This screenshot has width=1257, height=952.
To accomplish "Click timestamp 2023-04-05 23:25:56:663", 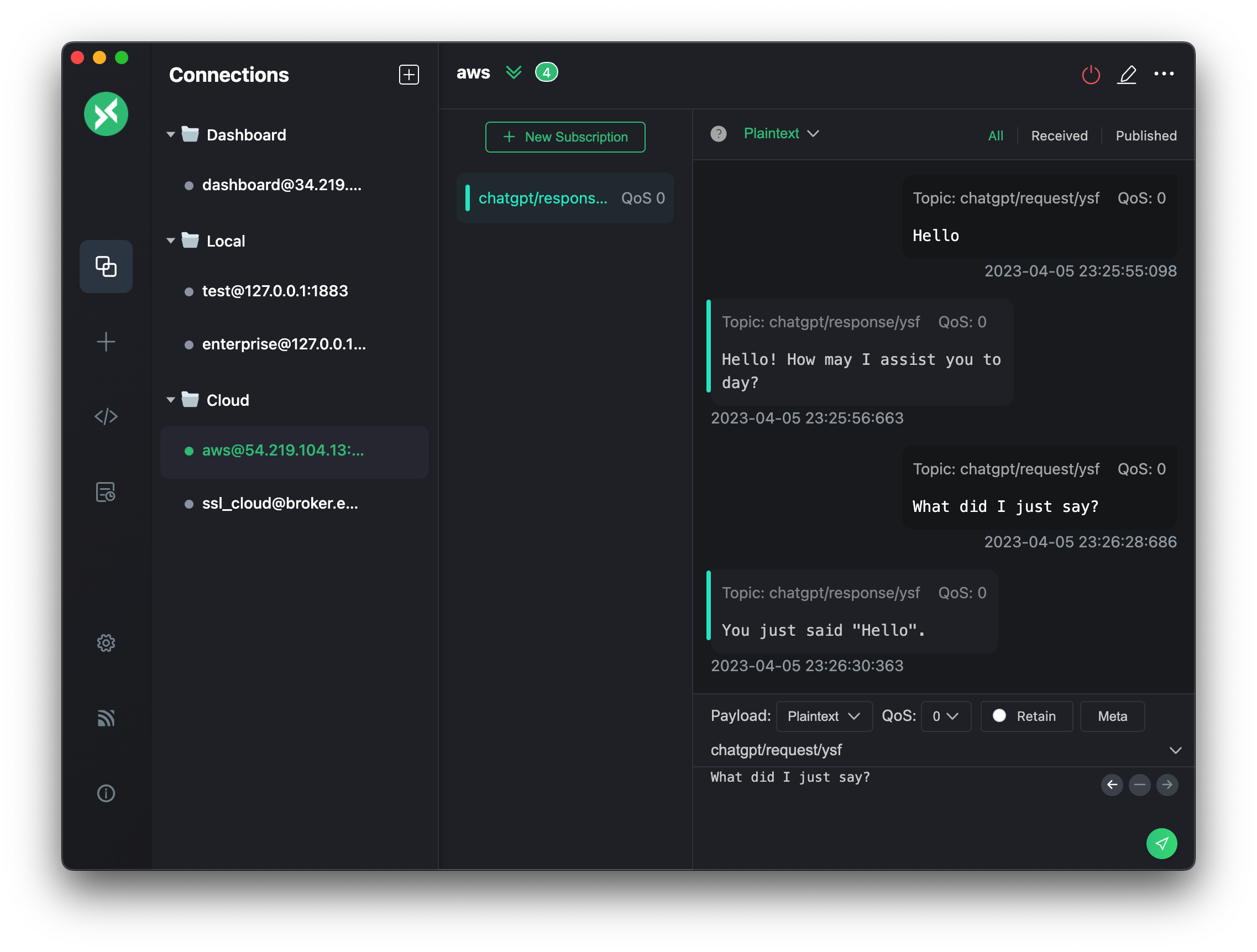I will (807, 419).
